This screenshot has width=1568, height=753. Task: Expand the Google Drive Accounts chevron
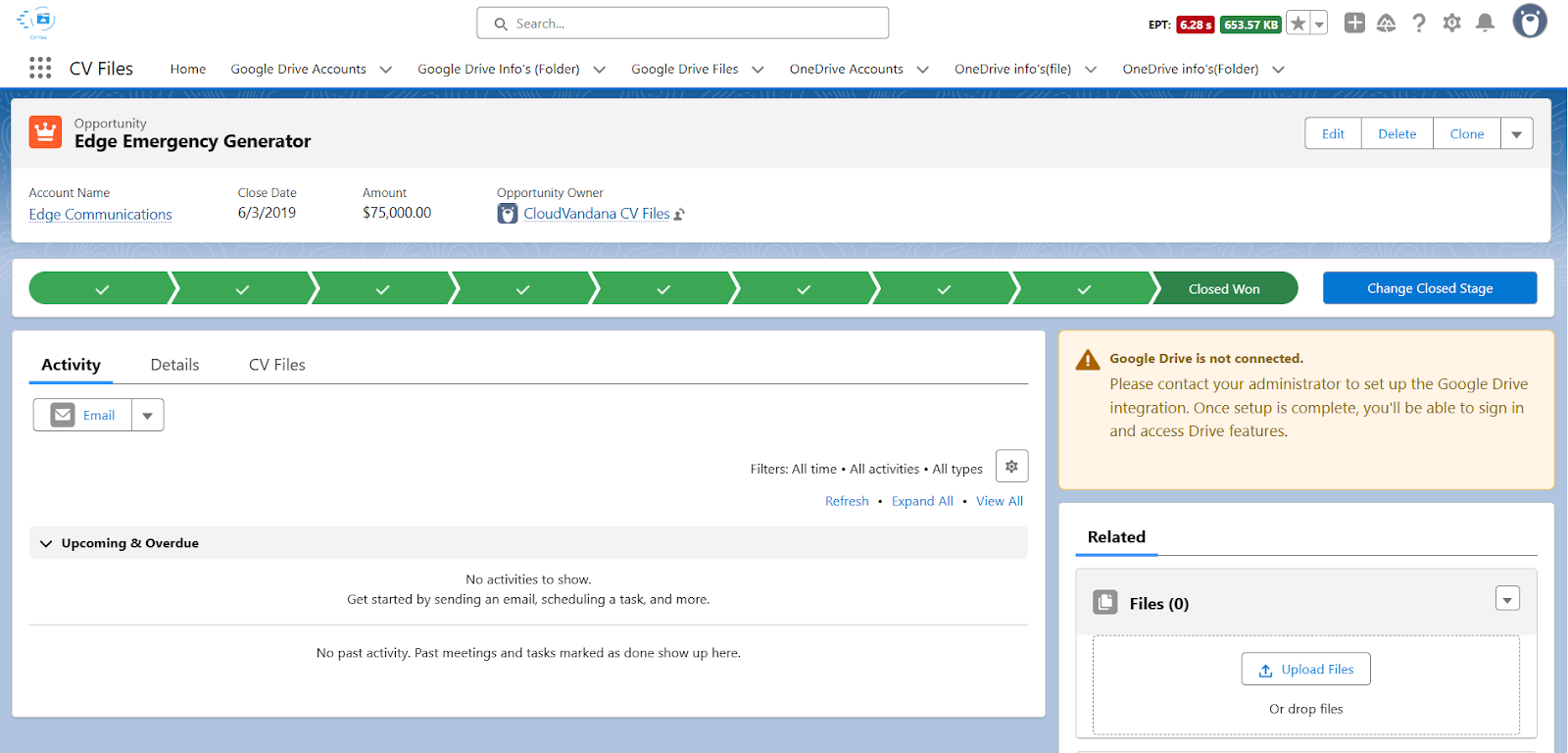[x=386, y=70]
